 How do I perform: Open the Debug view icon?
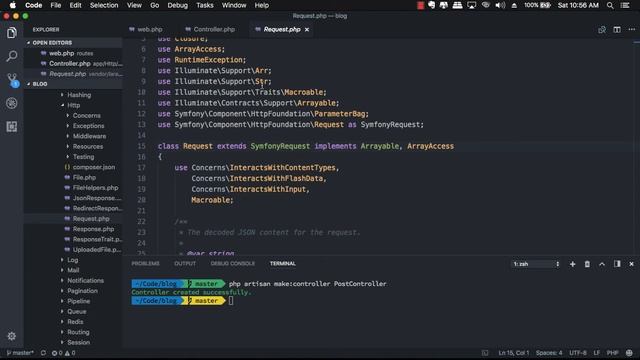pyautogui.click(x=12, y=103)
